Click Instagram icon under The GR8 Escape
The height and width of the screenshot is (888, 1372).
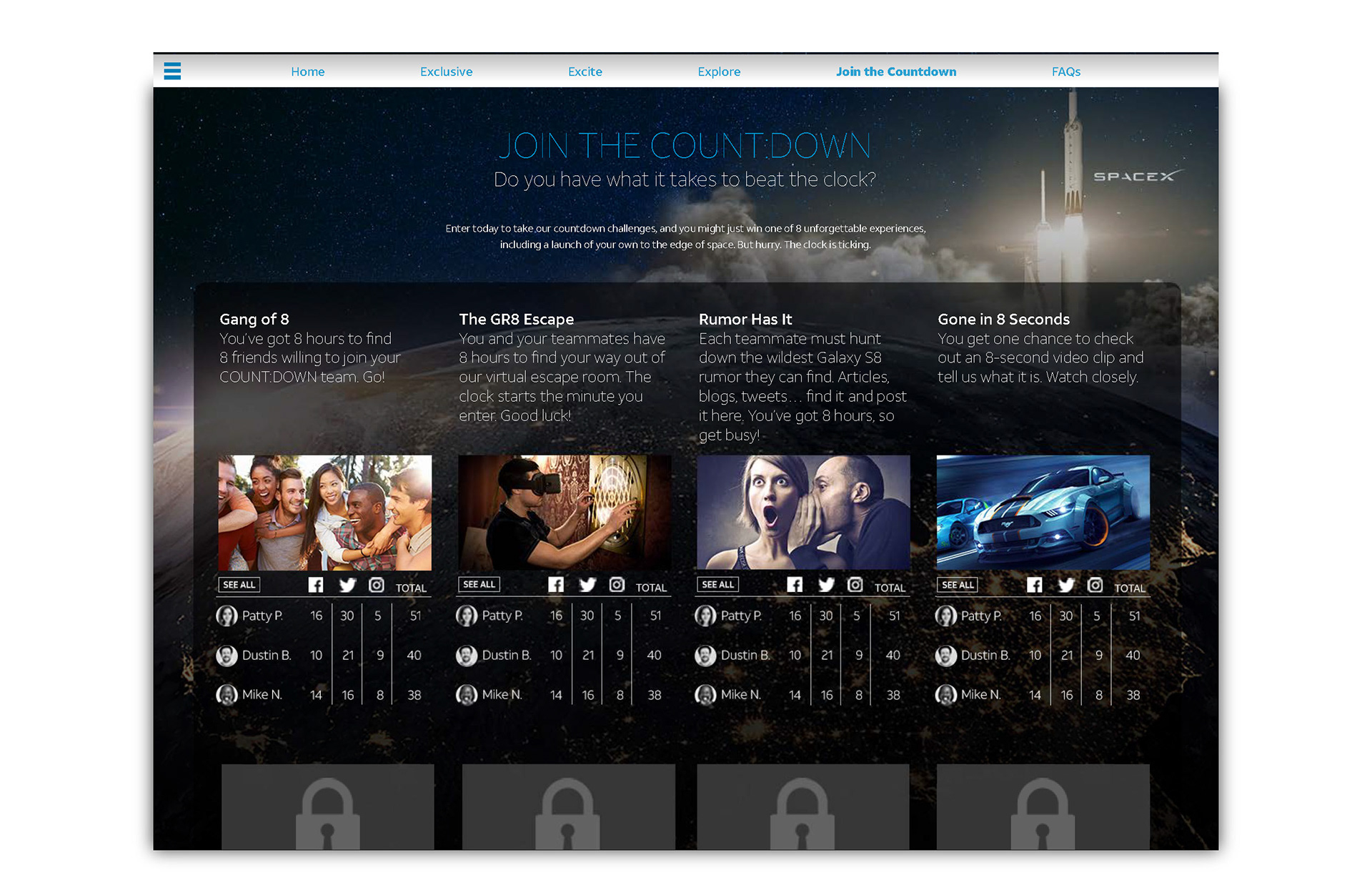[617, 585]
